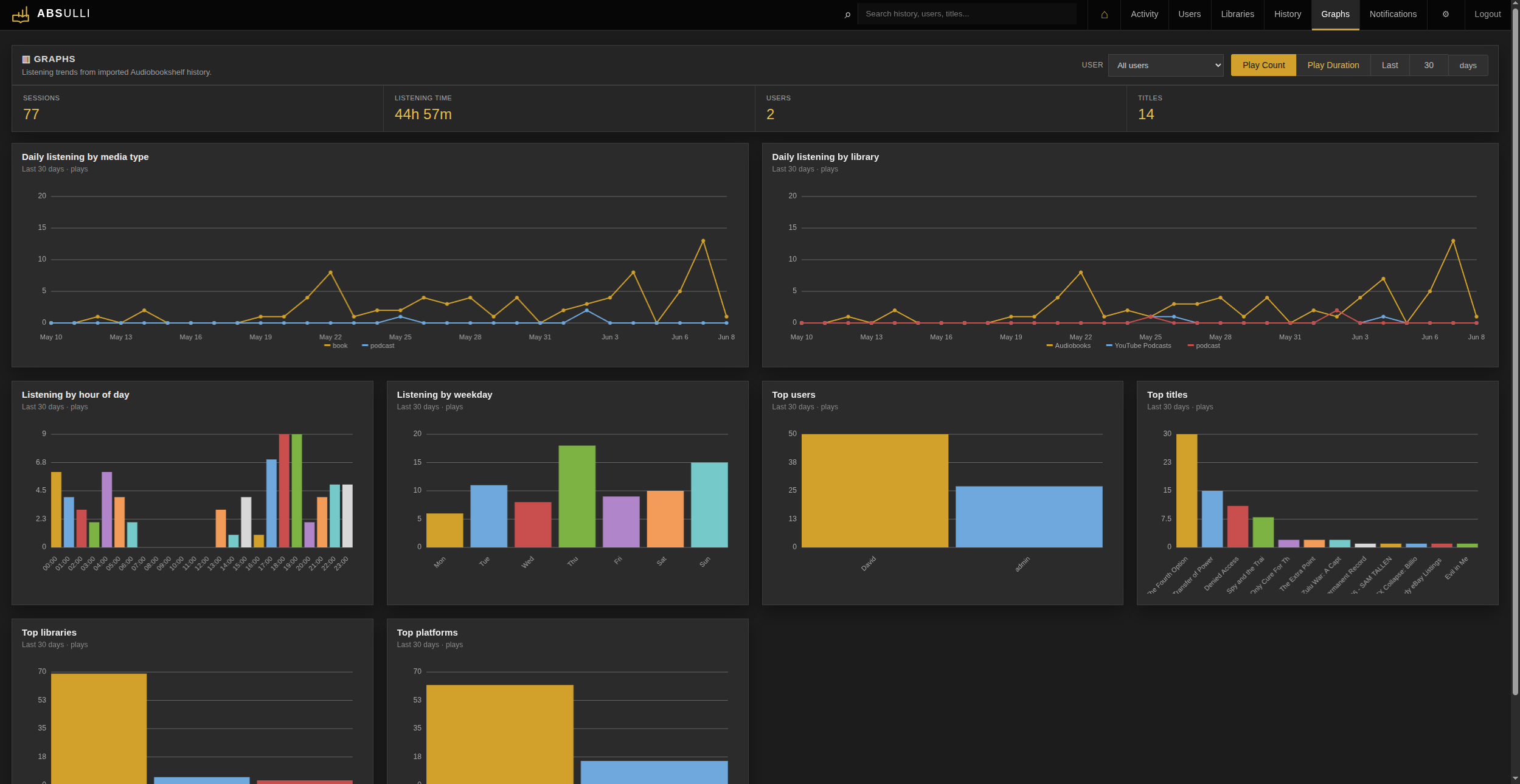Click the May 22 peak point on library chart
The image size is (1520, 784).
point(1080,272)
